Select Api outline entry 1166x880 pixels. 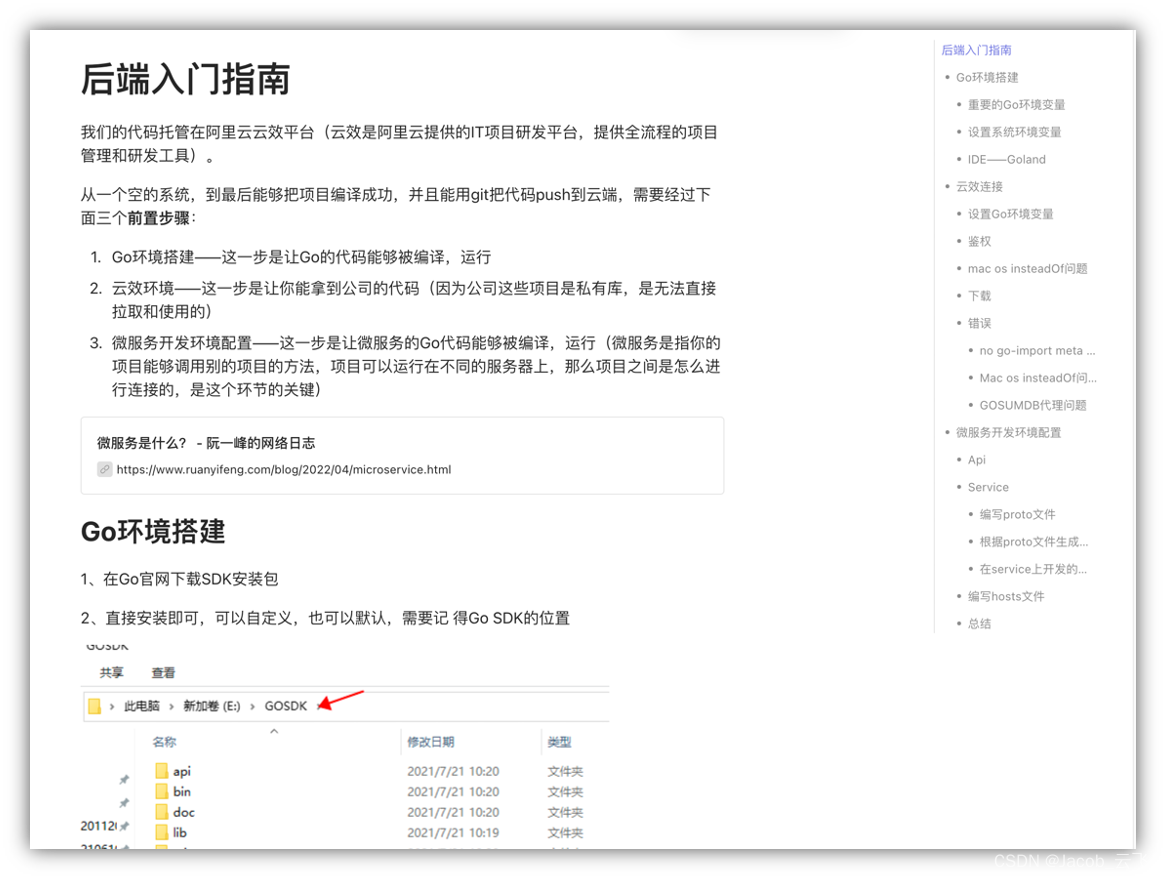pos(976,460)
